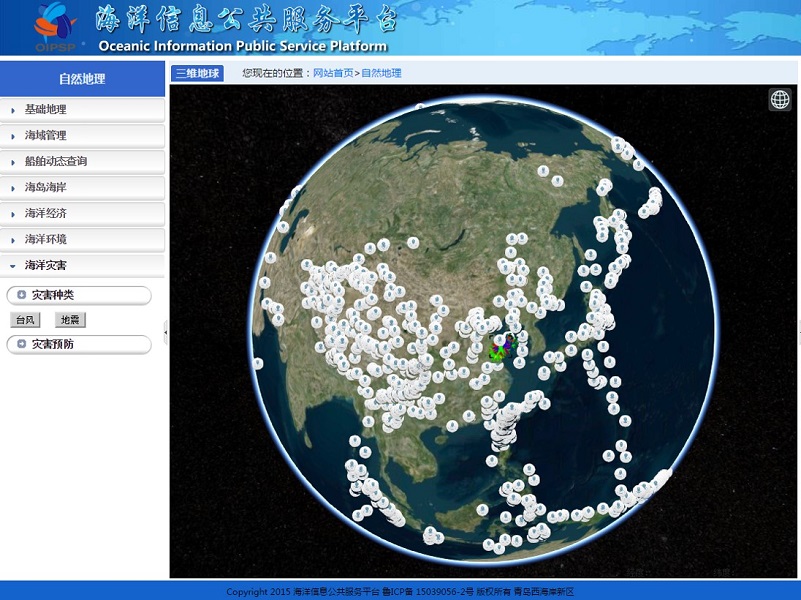Image resolution: width=801 pixels, height=600 pixels.
Task: Switch to the 三维地球 tab
Action: coord(197,73)
